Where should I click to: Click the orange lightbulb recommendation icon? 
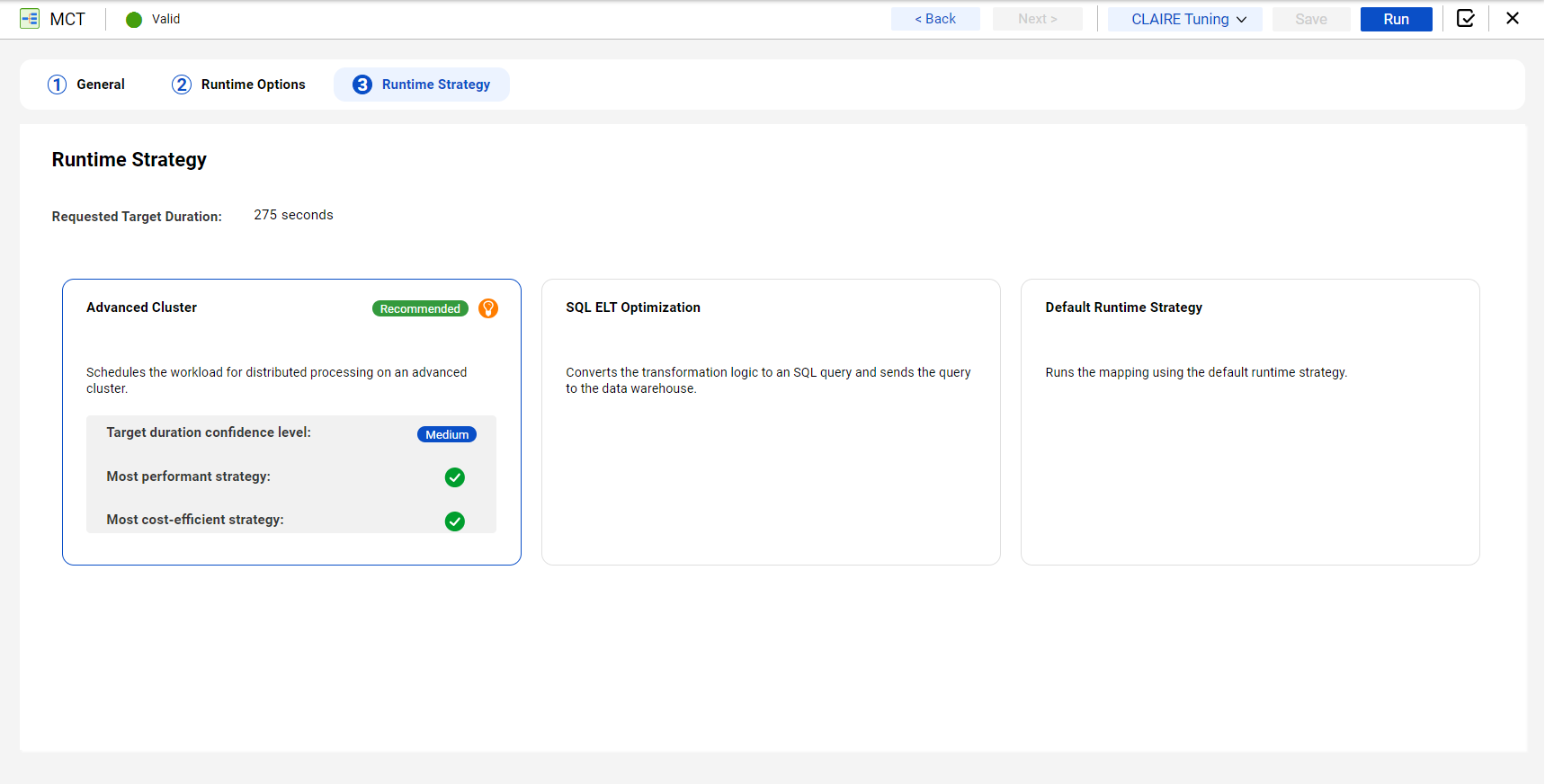pos(488,308)
